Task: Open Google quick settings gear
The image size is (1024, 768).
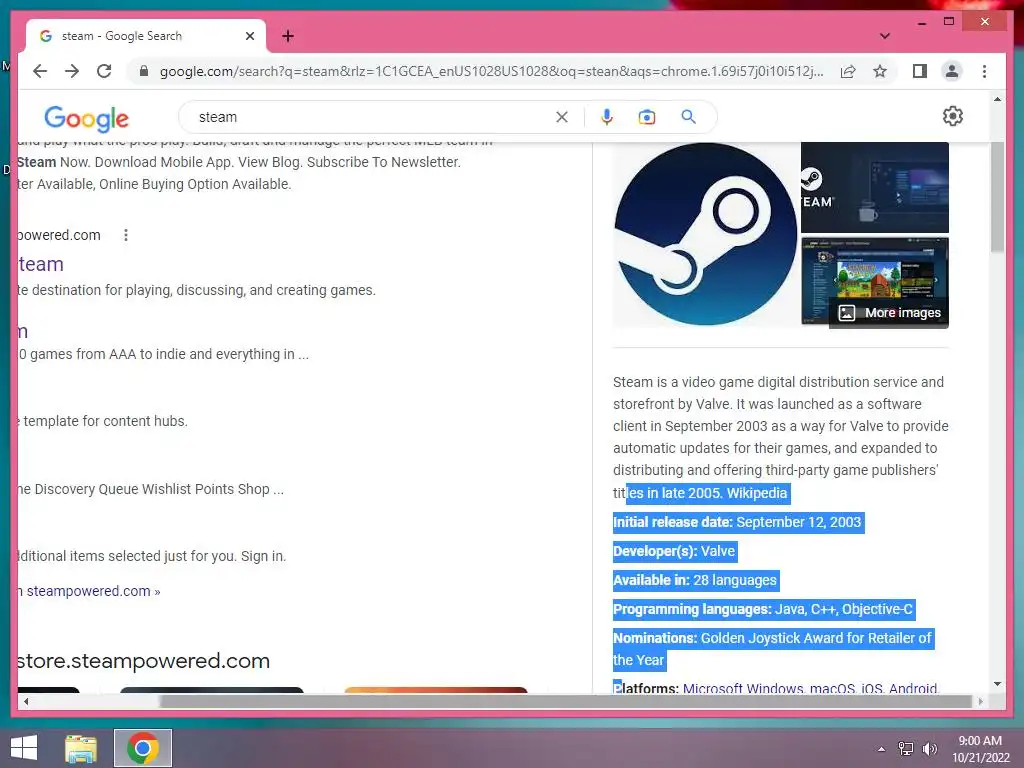Action: pyautogui.click(x=953, y=116)
